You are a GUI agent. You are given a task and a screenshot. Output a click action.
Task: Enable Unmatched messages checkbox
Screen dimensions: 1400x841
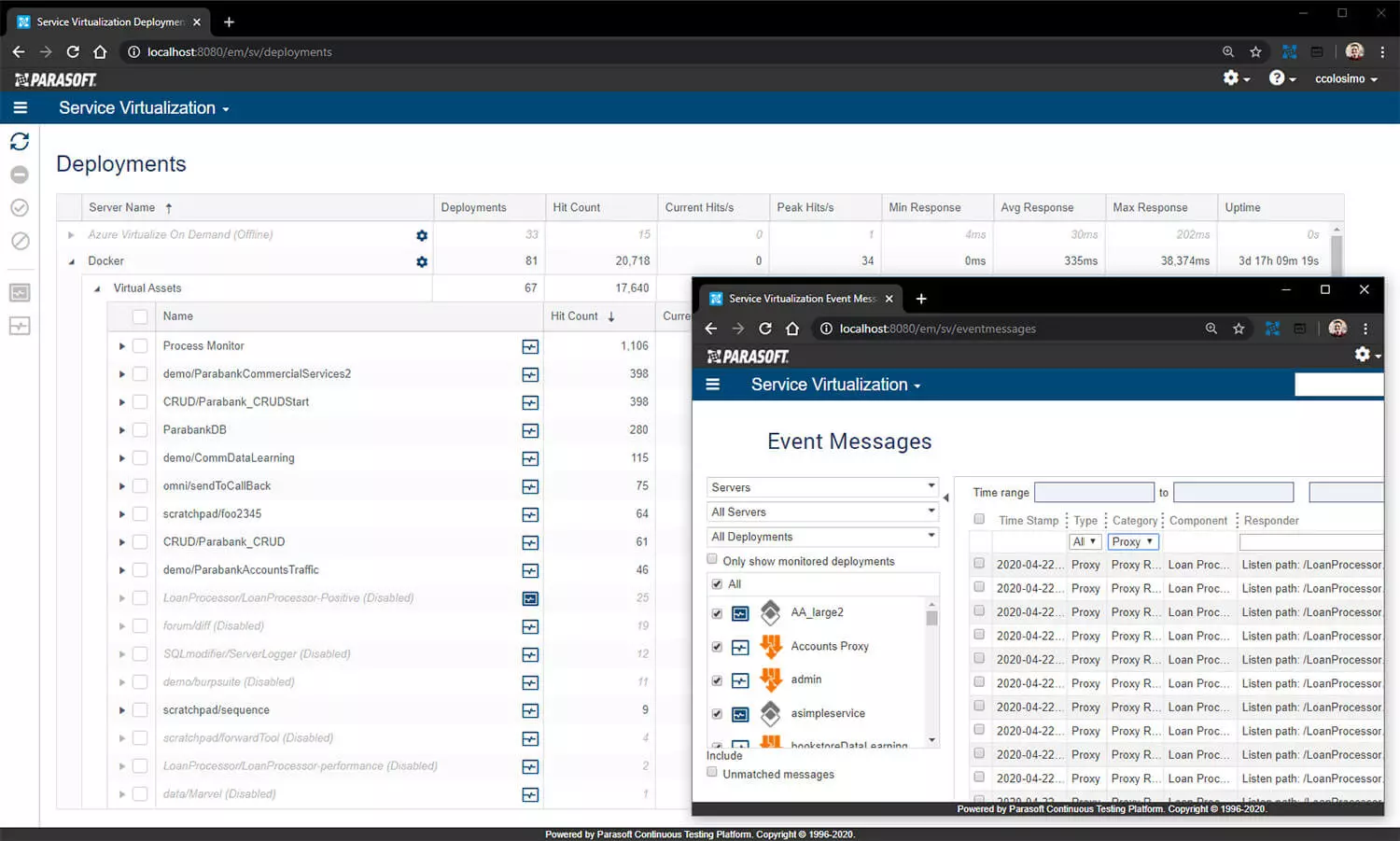712,772
